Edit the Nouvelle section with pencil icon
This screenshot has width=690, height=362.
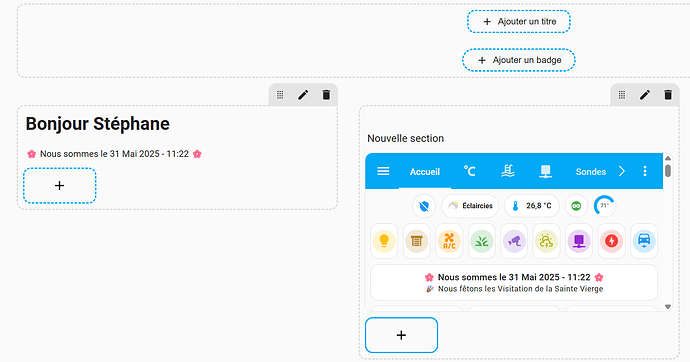pyautogui.click(x=645, y=95)
